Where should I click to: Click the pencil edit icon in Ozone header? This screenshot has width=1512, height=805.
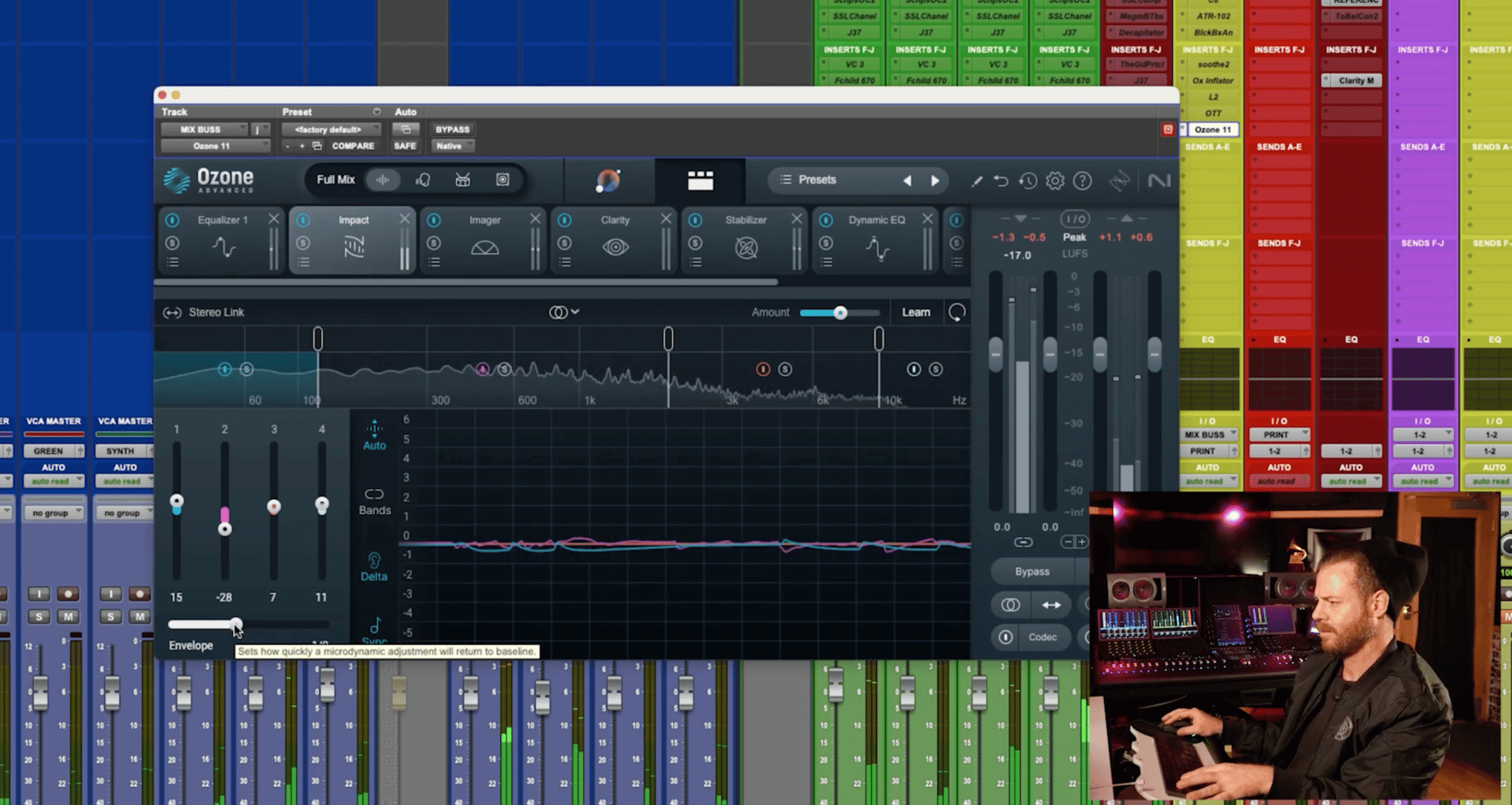pos(976,180)
